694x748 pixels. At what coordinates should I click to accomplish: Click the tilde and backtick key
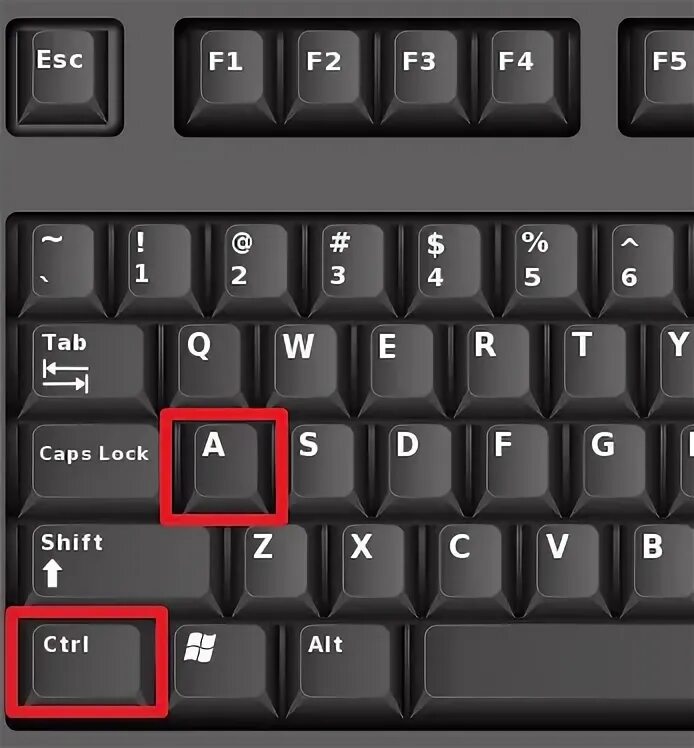pos(62,268)
